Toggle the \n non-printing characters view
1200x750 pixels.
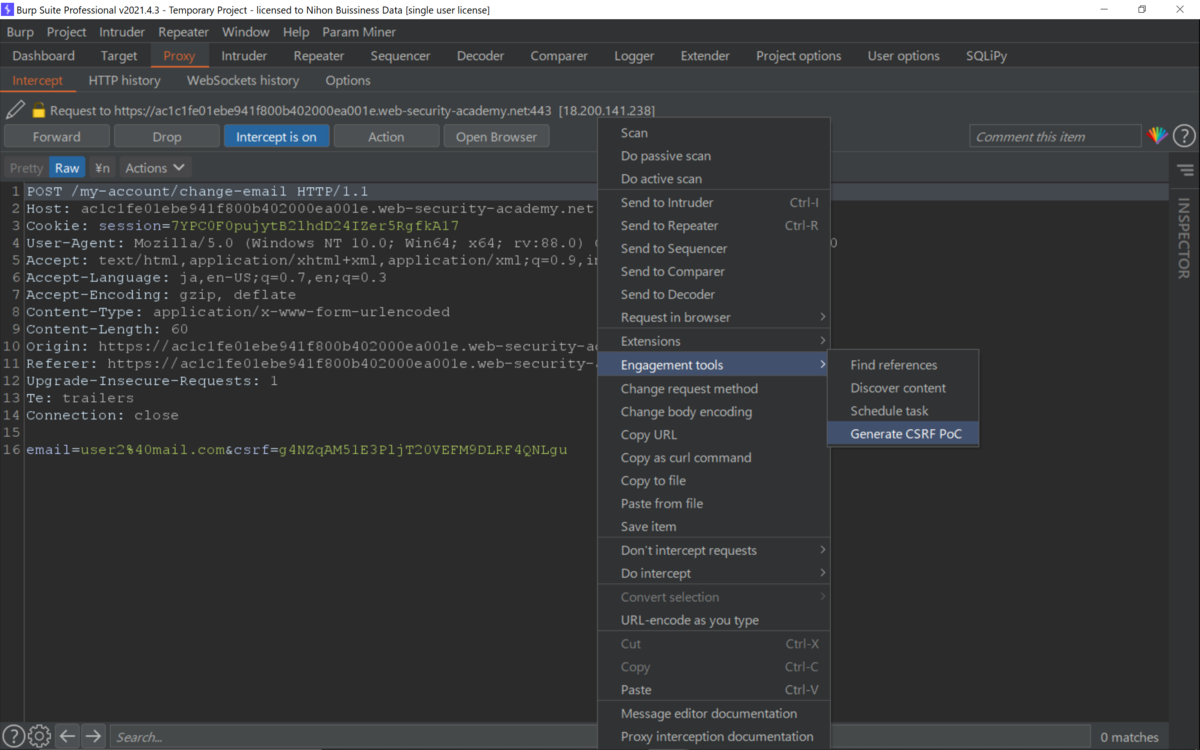[x=102, y=168]
